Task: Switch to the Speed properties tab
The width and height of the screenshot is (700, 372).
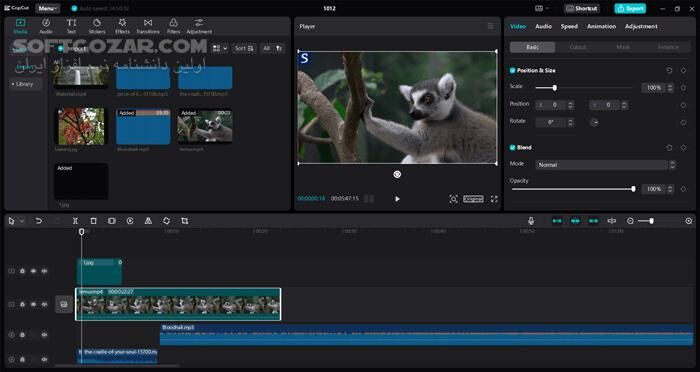Action: [569, 26]
